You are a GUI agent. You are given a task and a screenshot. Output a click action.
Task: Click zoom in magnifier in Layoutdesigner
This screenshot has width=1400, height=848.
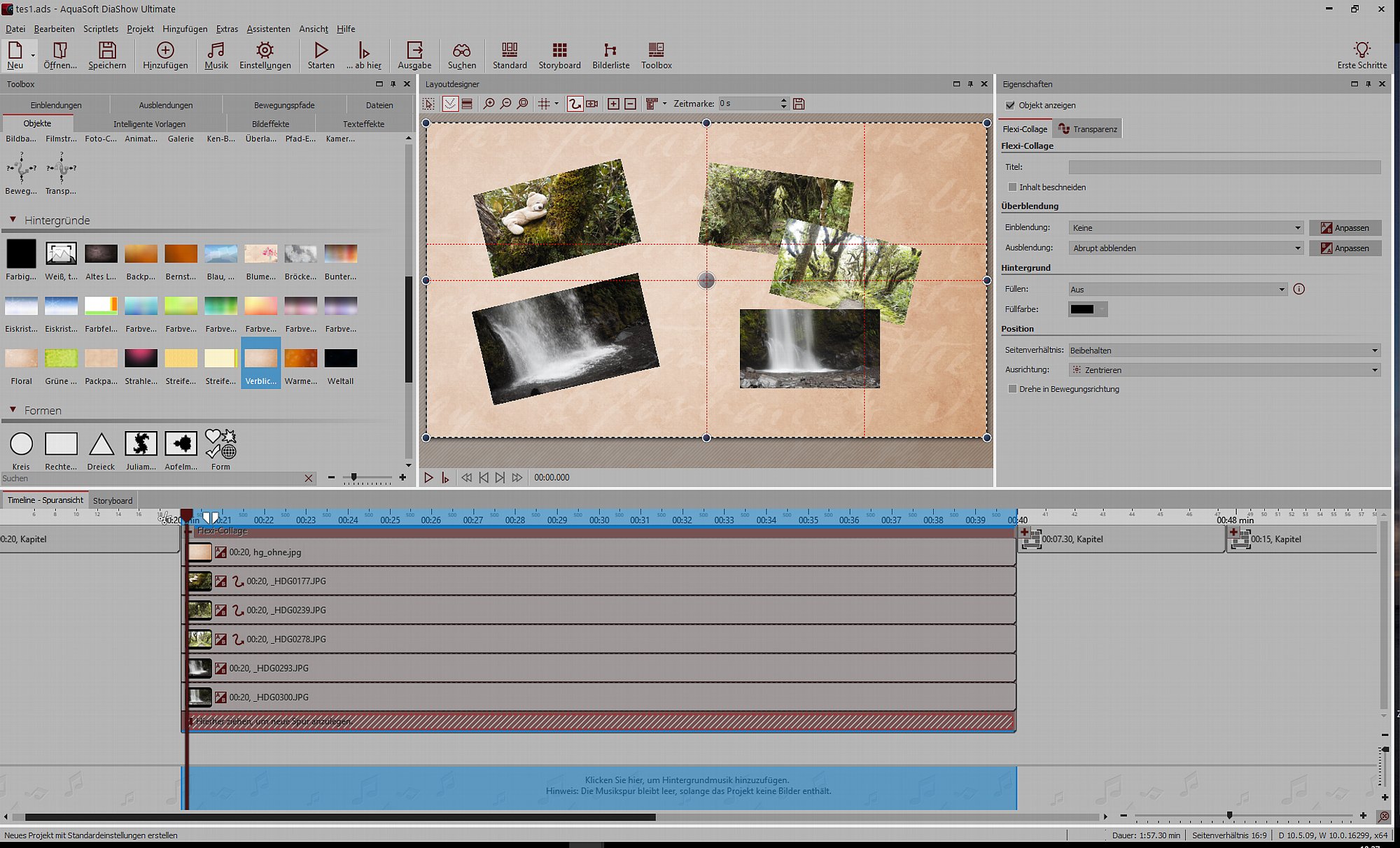489,104
